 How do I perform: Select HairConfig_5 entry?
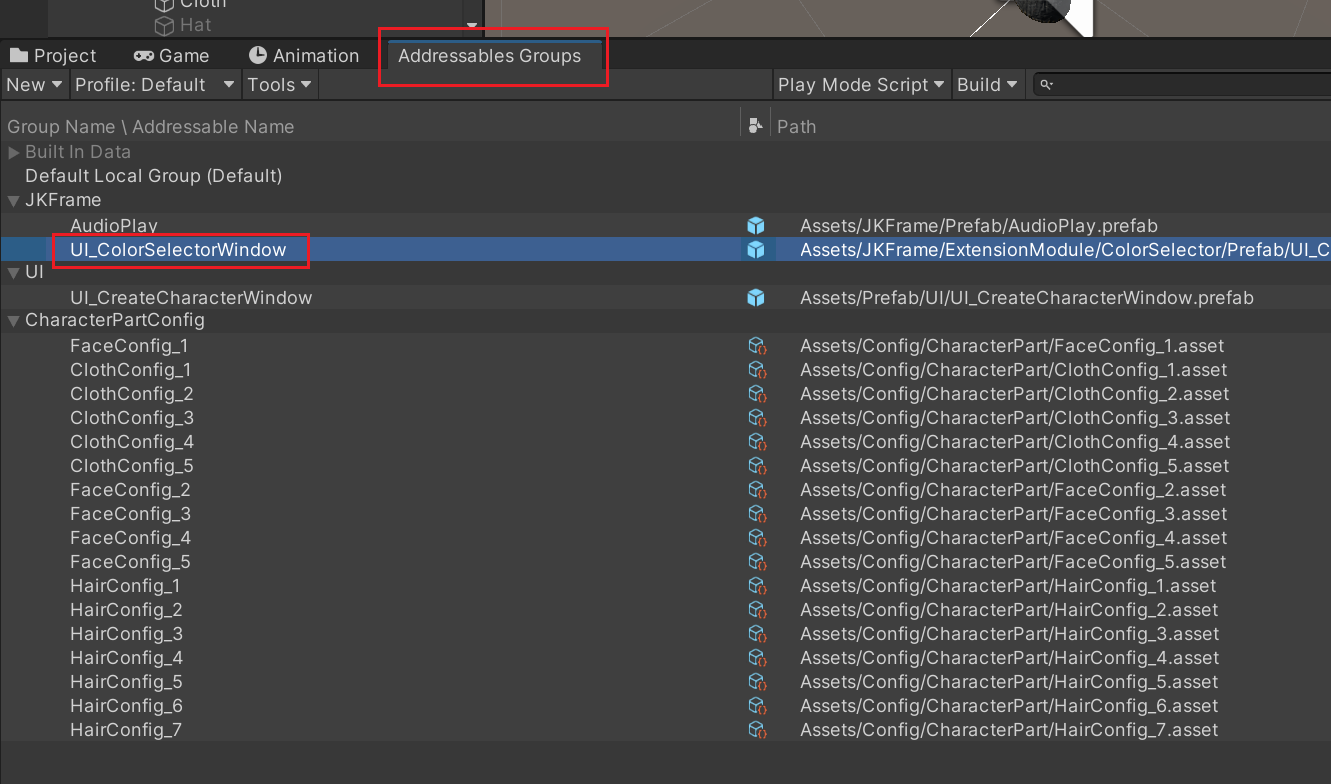pos(126,682)
